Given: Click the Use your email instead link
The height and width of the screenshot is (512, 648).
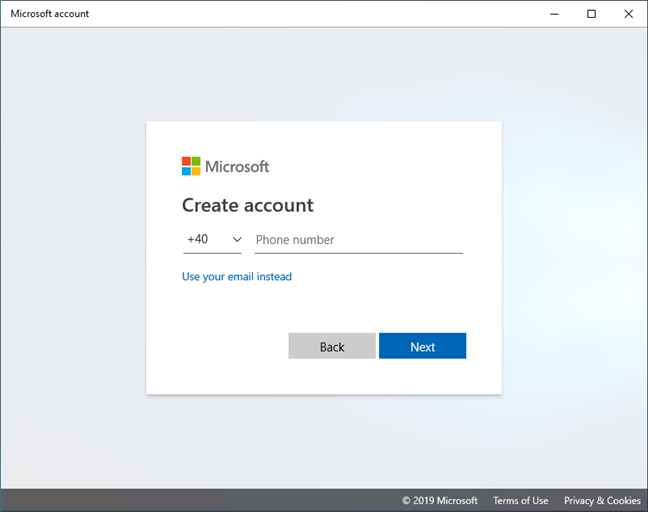Looking at the screenshot, I should pyautogui.click(x=237, y=276).
